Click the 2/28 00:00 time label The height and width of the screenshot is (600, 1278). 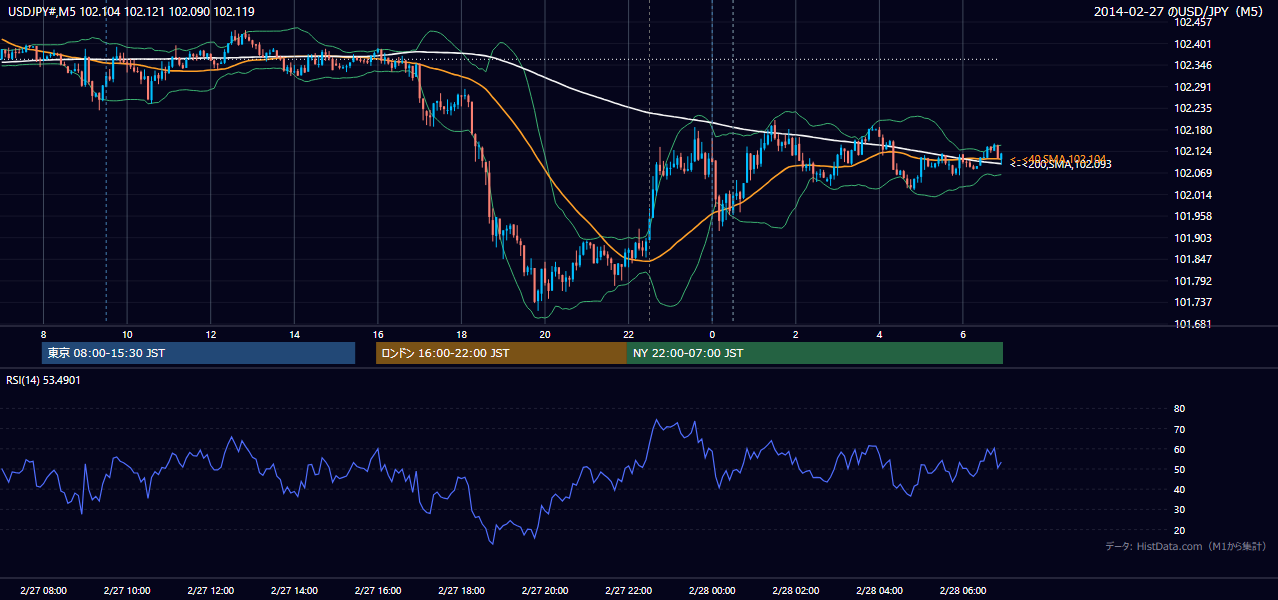click(712, 591)
